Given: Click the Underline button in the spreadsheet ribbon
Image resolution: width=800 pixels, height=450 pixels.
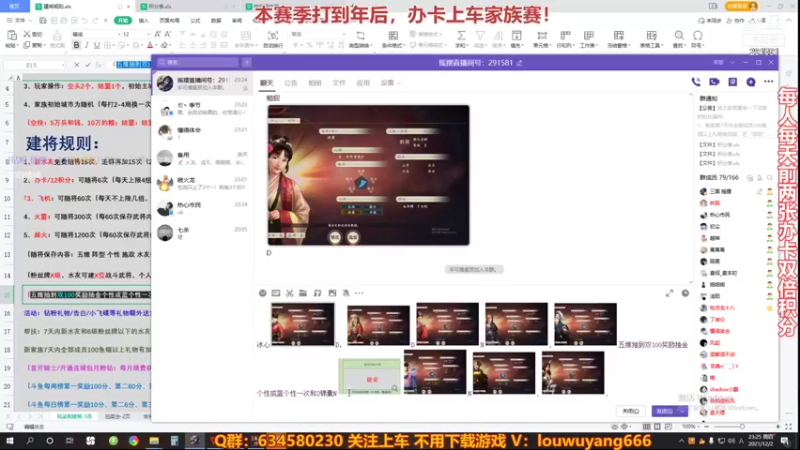Looking at the screenshot, I should [x=96, y=45].
